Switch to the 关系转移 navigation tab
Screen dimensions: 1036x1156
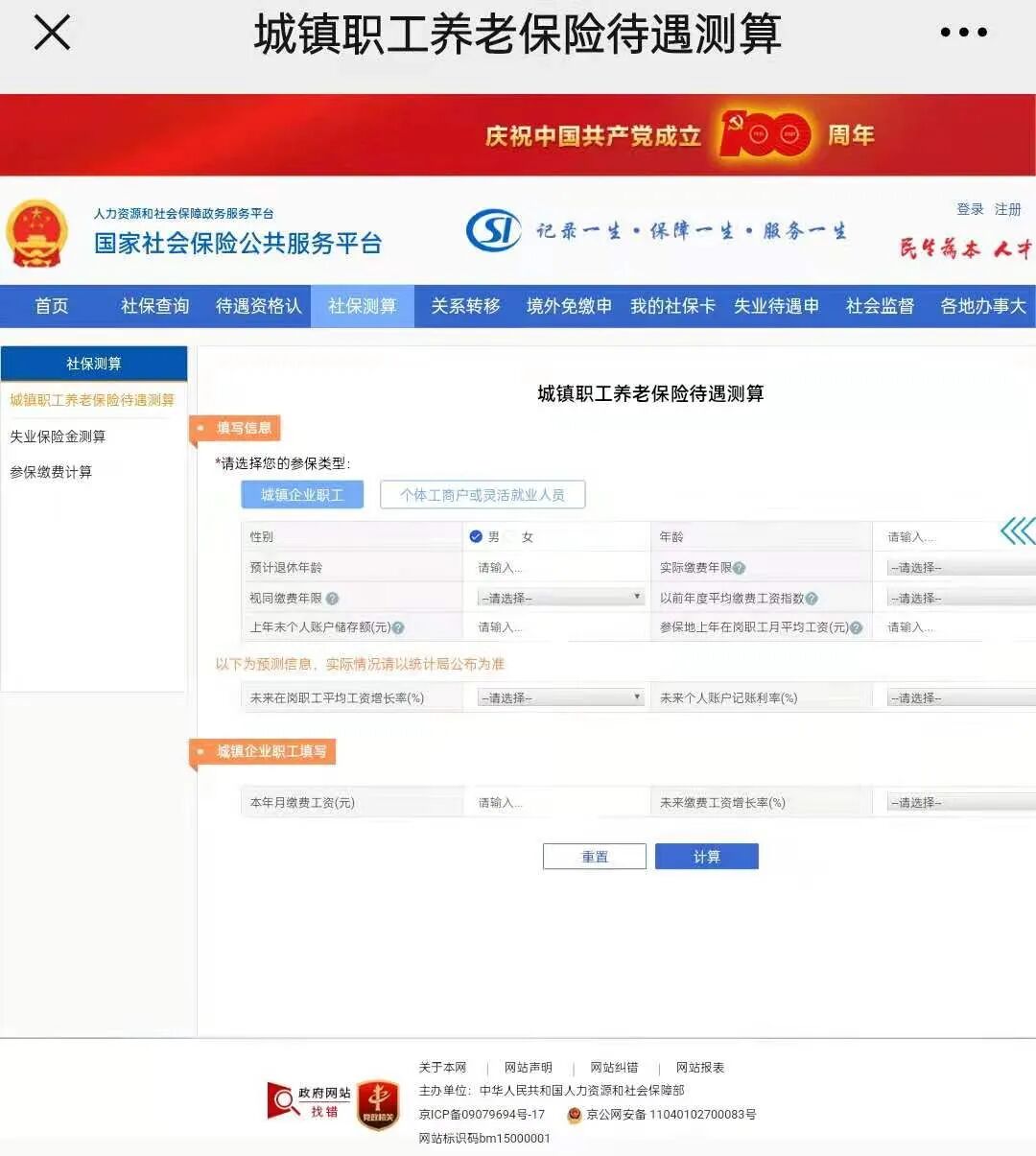[x=463, y=306]
